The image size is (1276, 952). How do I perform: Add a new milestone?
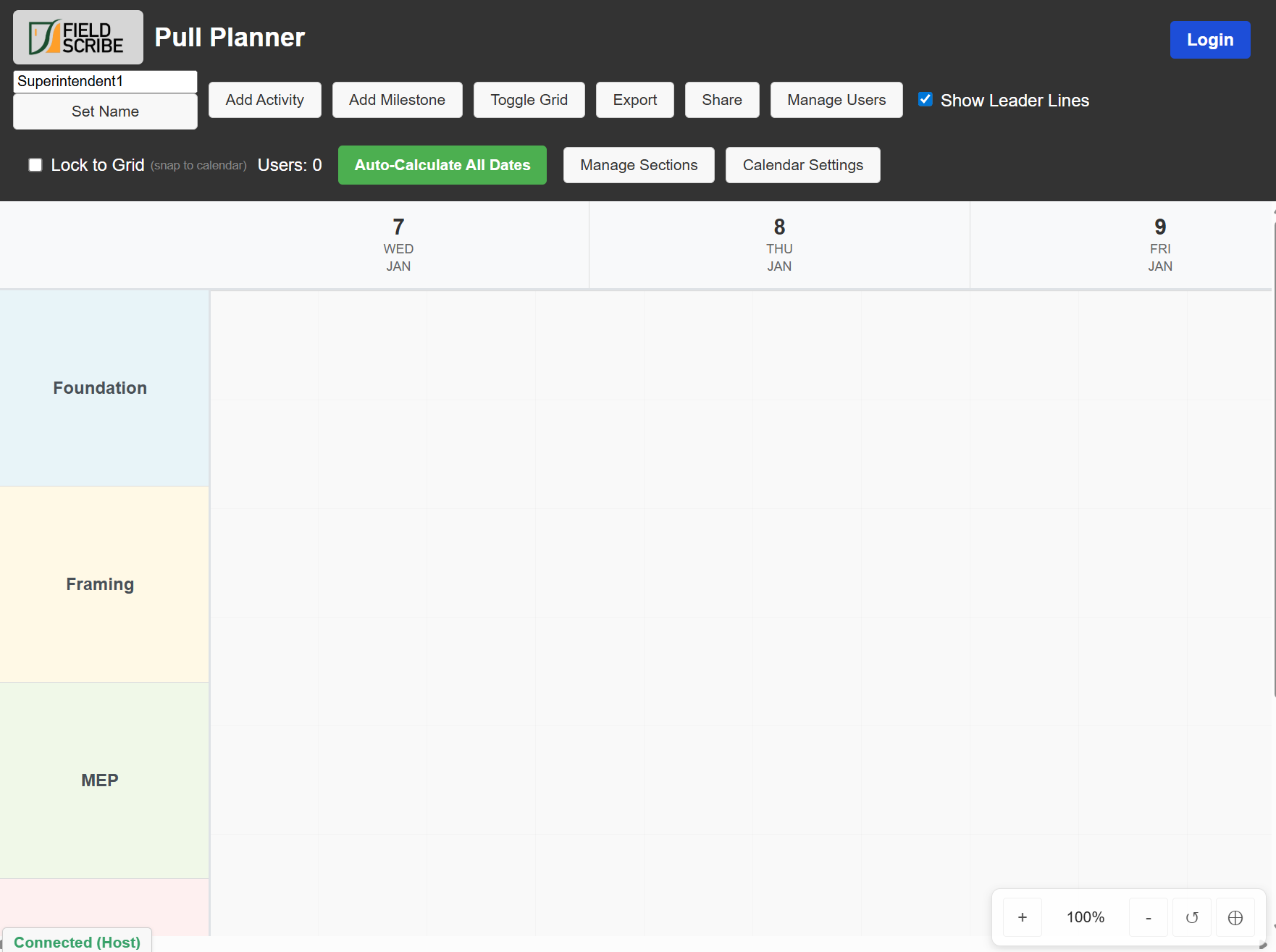397,100
